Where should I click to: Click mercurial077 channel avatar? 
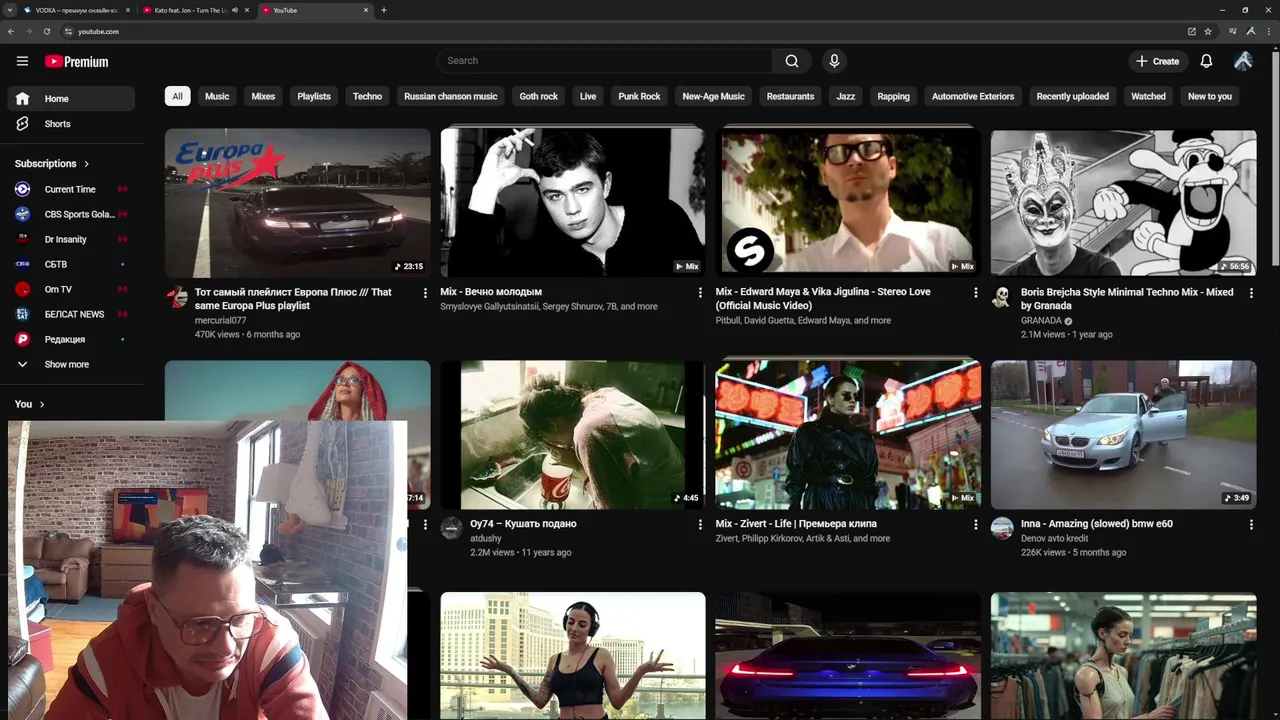coord(177,297)
